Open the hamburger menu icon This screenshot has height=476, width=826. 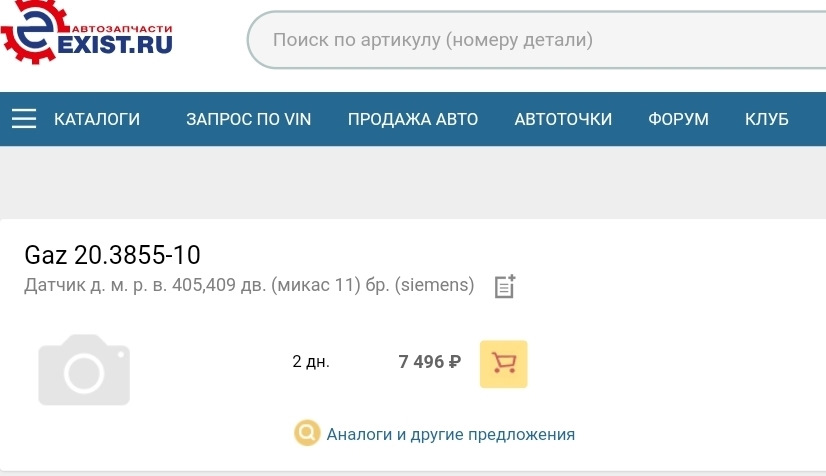(24, 119)
